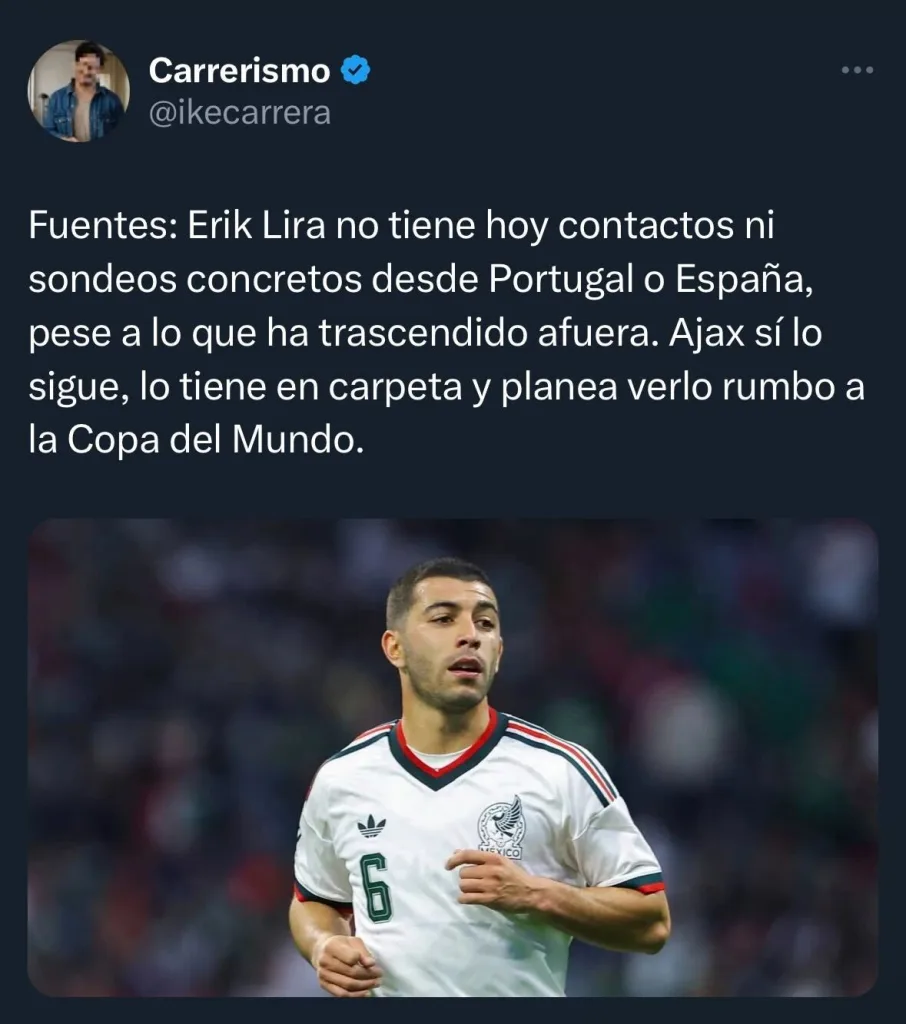The height and width of the screenshot is (1024, 906).
Task: Select the name "Erik Lira" in the tweet
Action: pyautogui.click(x=256, y=226)
